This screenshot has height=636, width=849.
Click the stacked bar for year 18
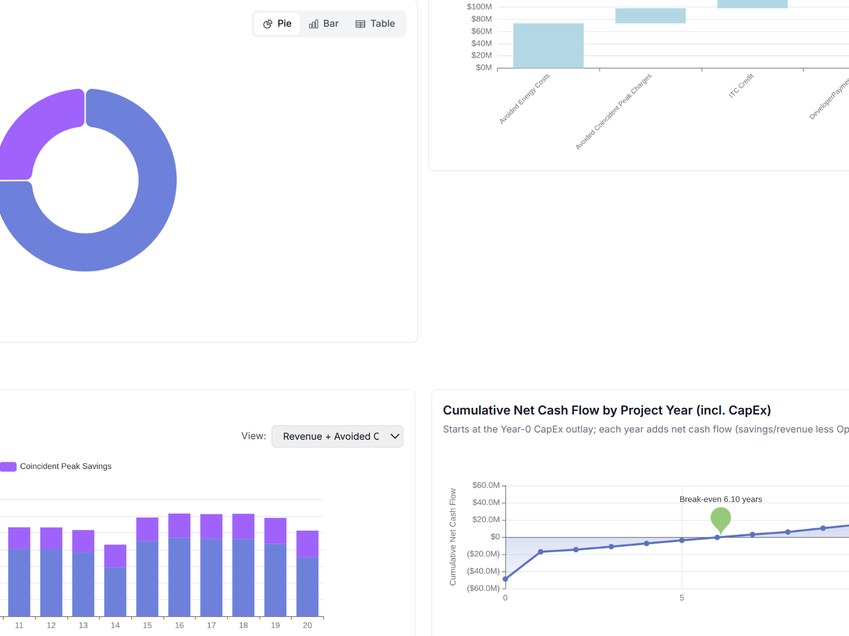243,565
